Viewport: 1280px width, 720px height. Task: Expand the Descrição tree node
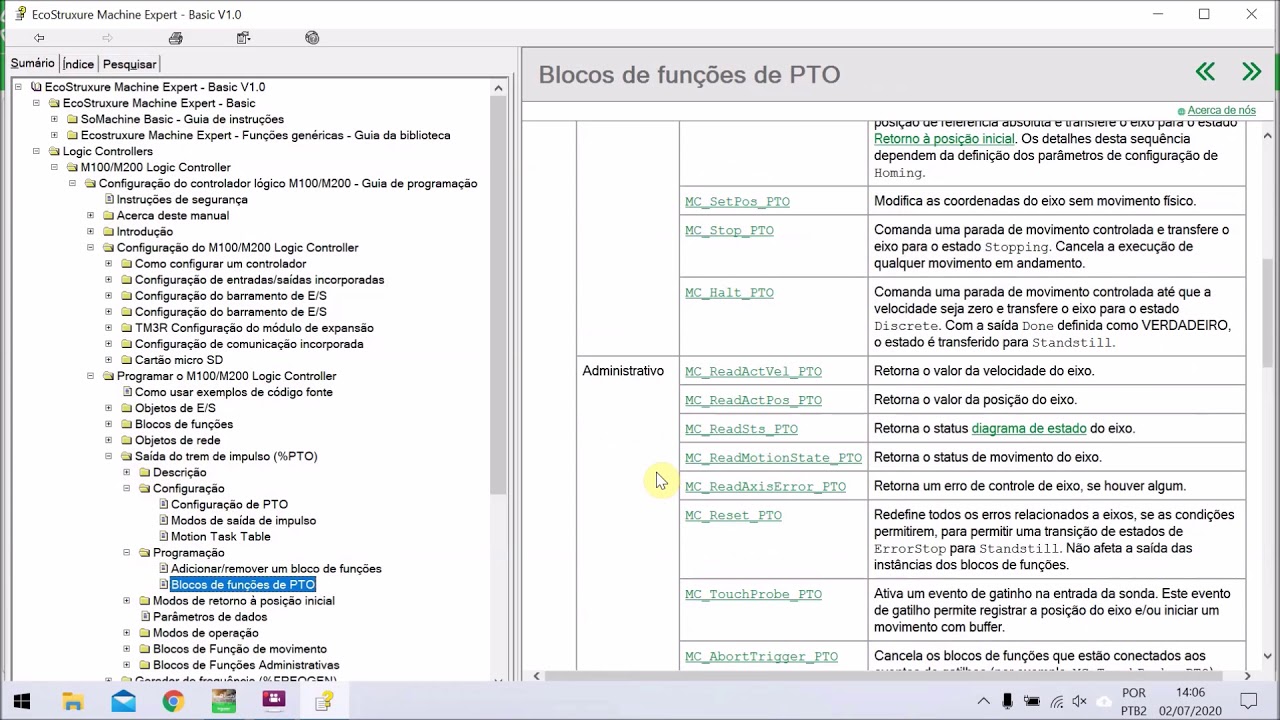[x=126, y=472]
